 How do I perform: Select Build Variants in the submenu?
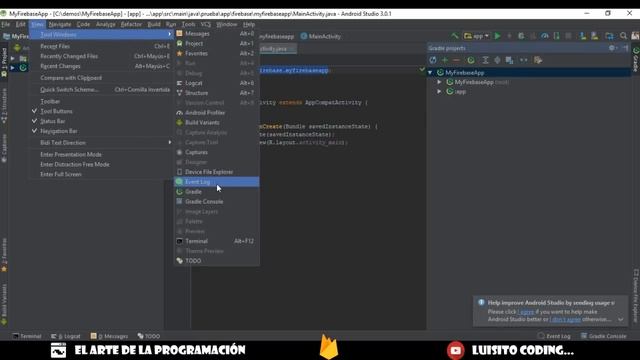[216, 122]
